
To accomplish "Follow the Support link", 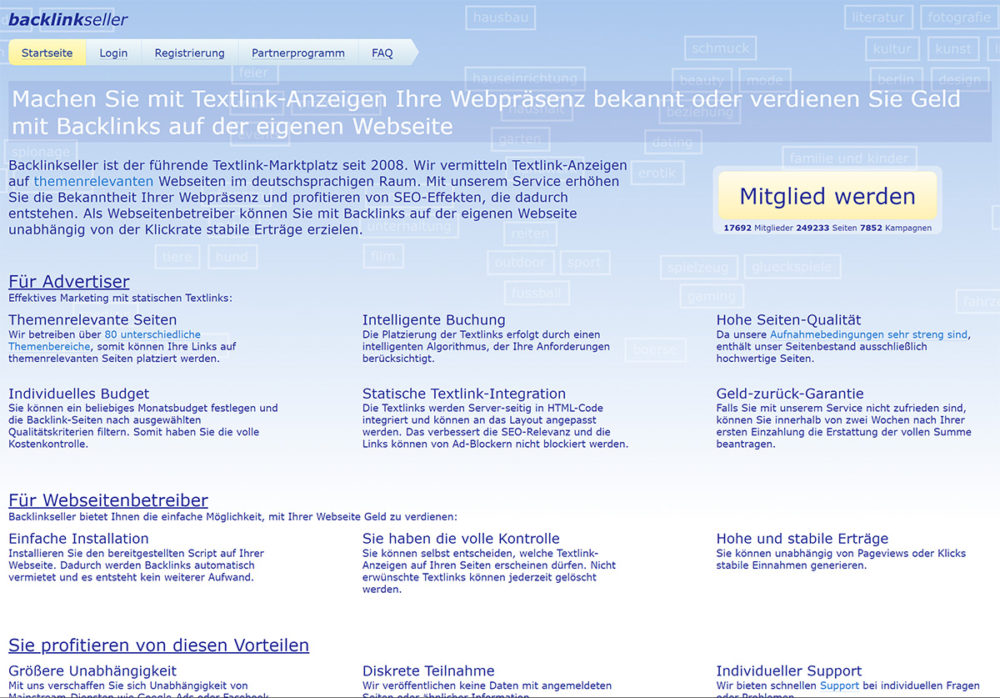I will coord(839,685).
